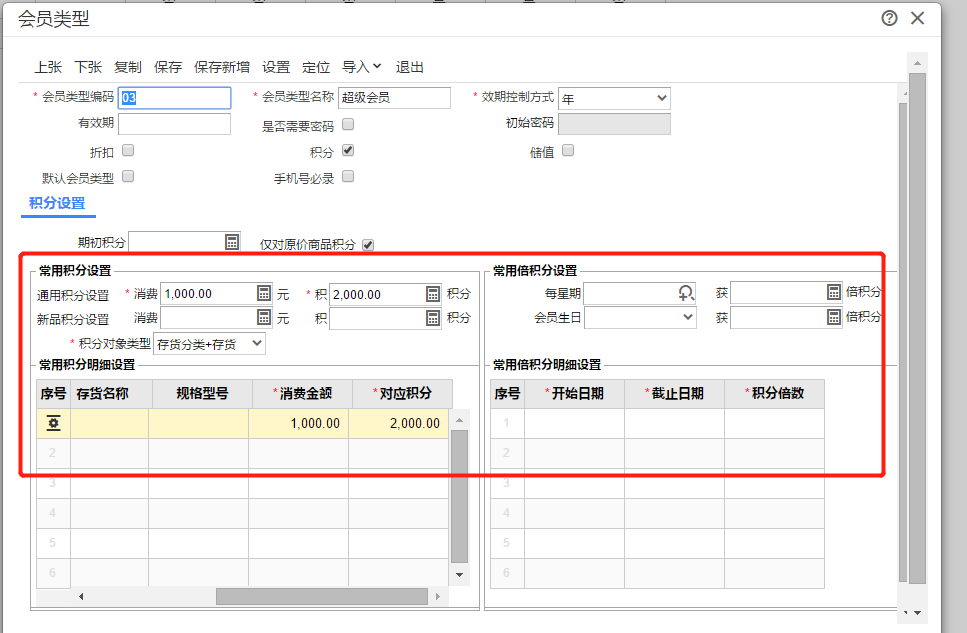
Task: Click 保存新增 in the toolbar
Action: click(222, 67)
